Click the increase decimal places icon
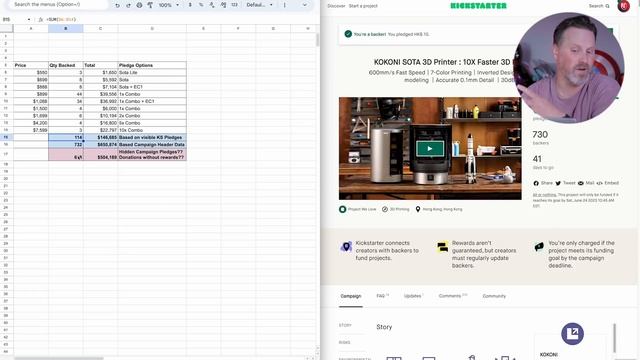Viewport: 640px width, 360px height. 223,5
